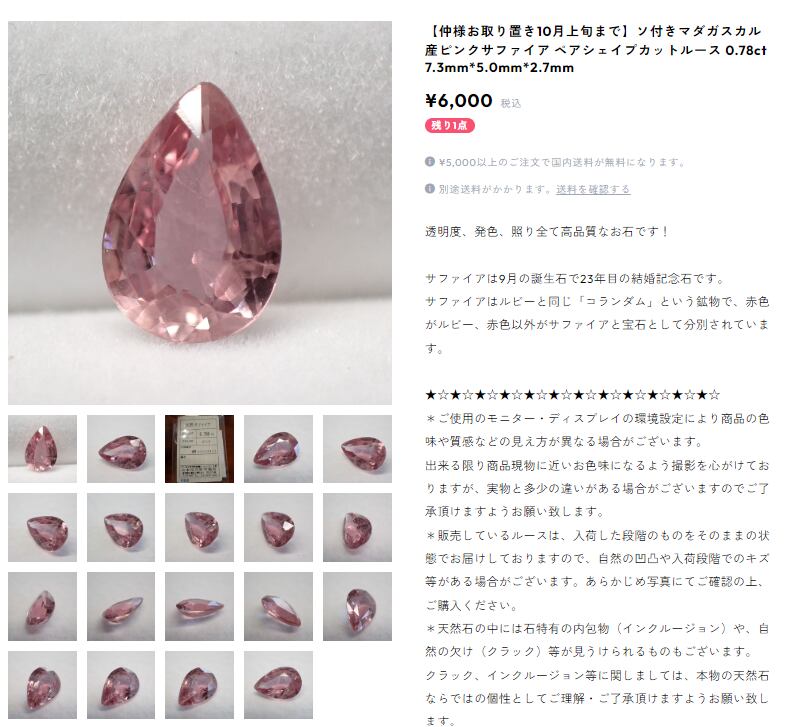Select the last thumbnail in the first row
Viewport: 812px width, 727px height.
(357, 449)
